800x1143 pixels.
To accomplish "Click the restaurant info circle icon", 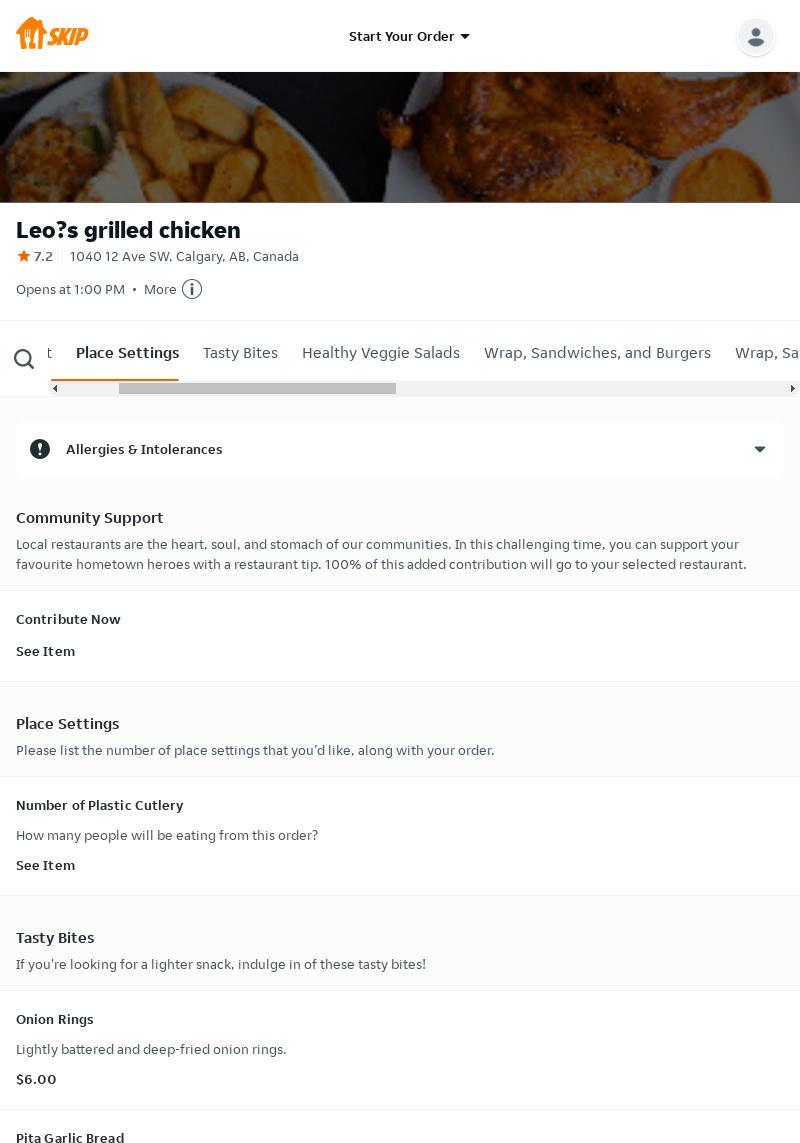I will pos(192,289).
